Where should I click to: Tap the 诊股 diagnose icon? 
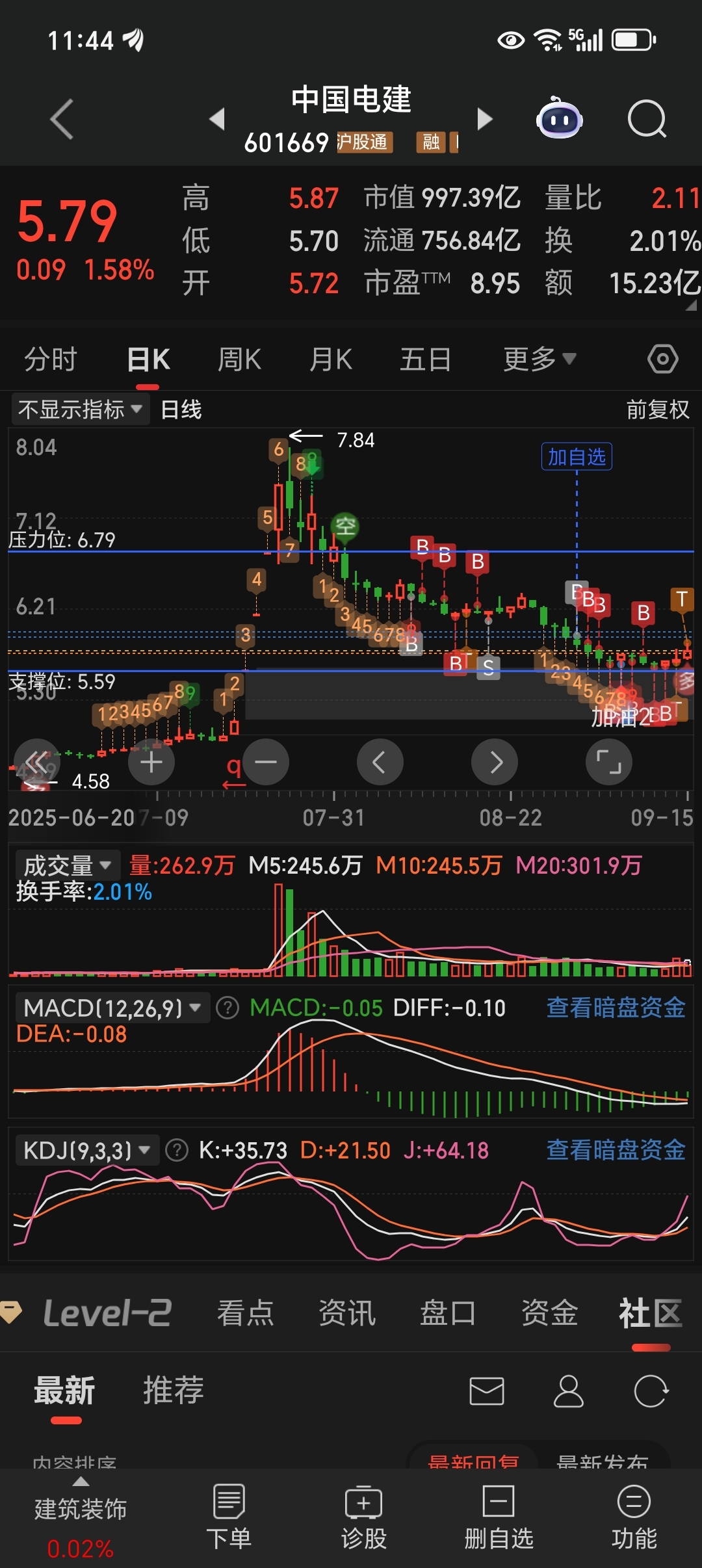363,1517
